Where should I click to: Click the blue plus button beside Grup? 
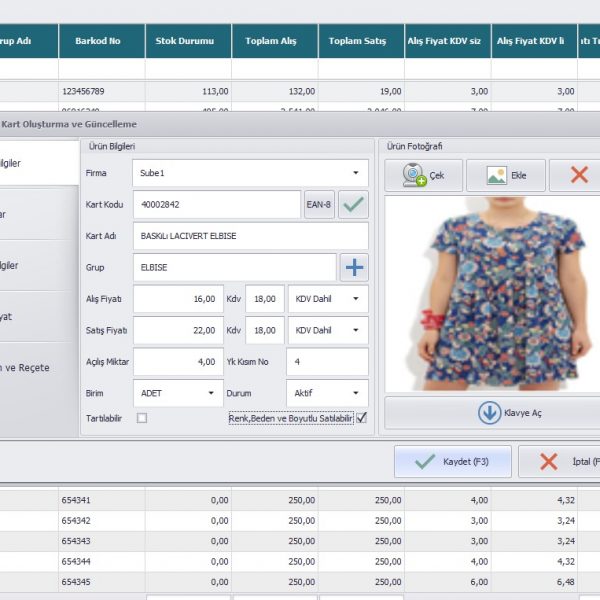[x=354, y=267]
